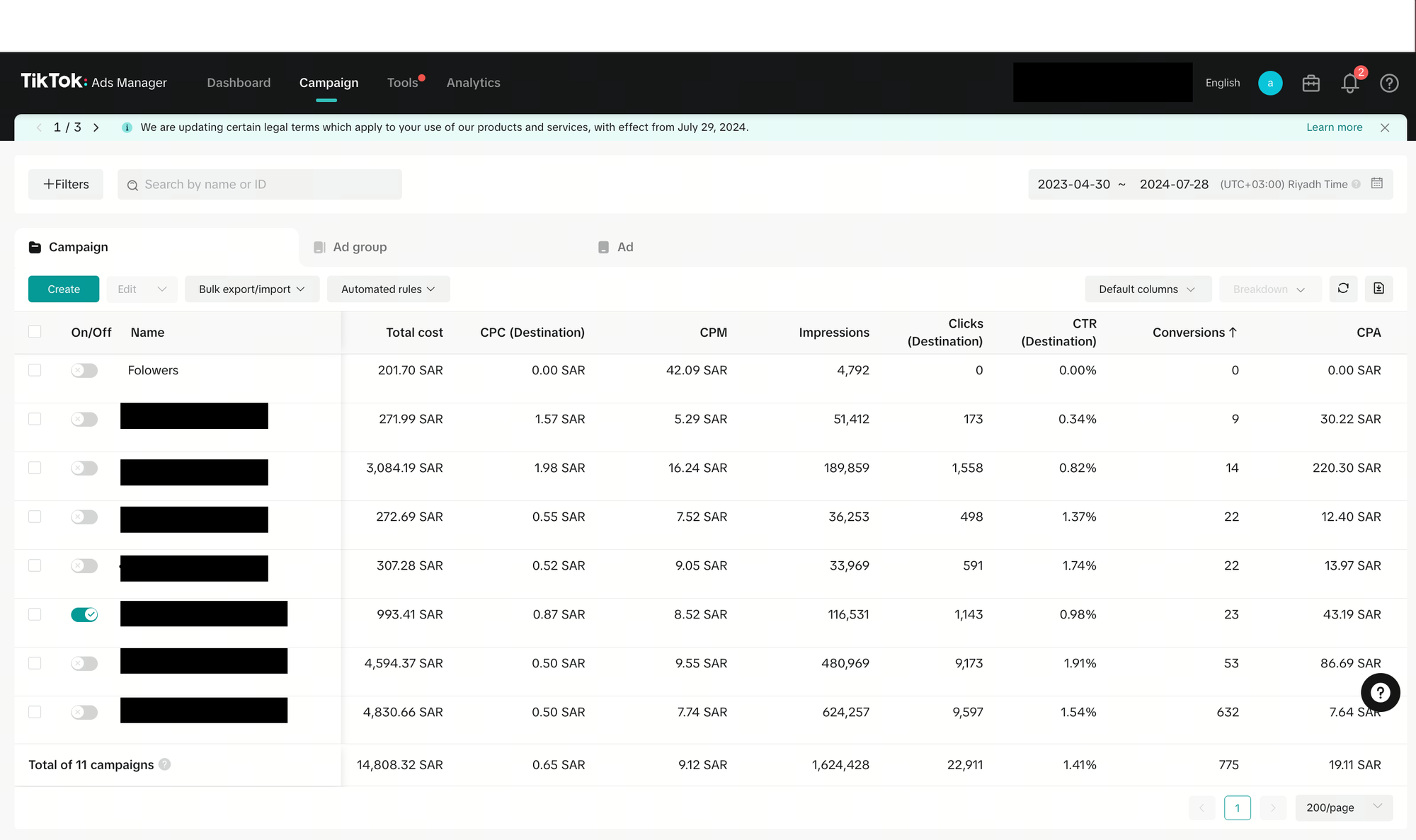Image resolution: width=1416 pixels, height=840 pixels.
Task: Click the Search by name or ID field
Action: point(260,184)
